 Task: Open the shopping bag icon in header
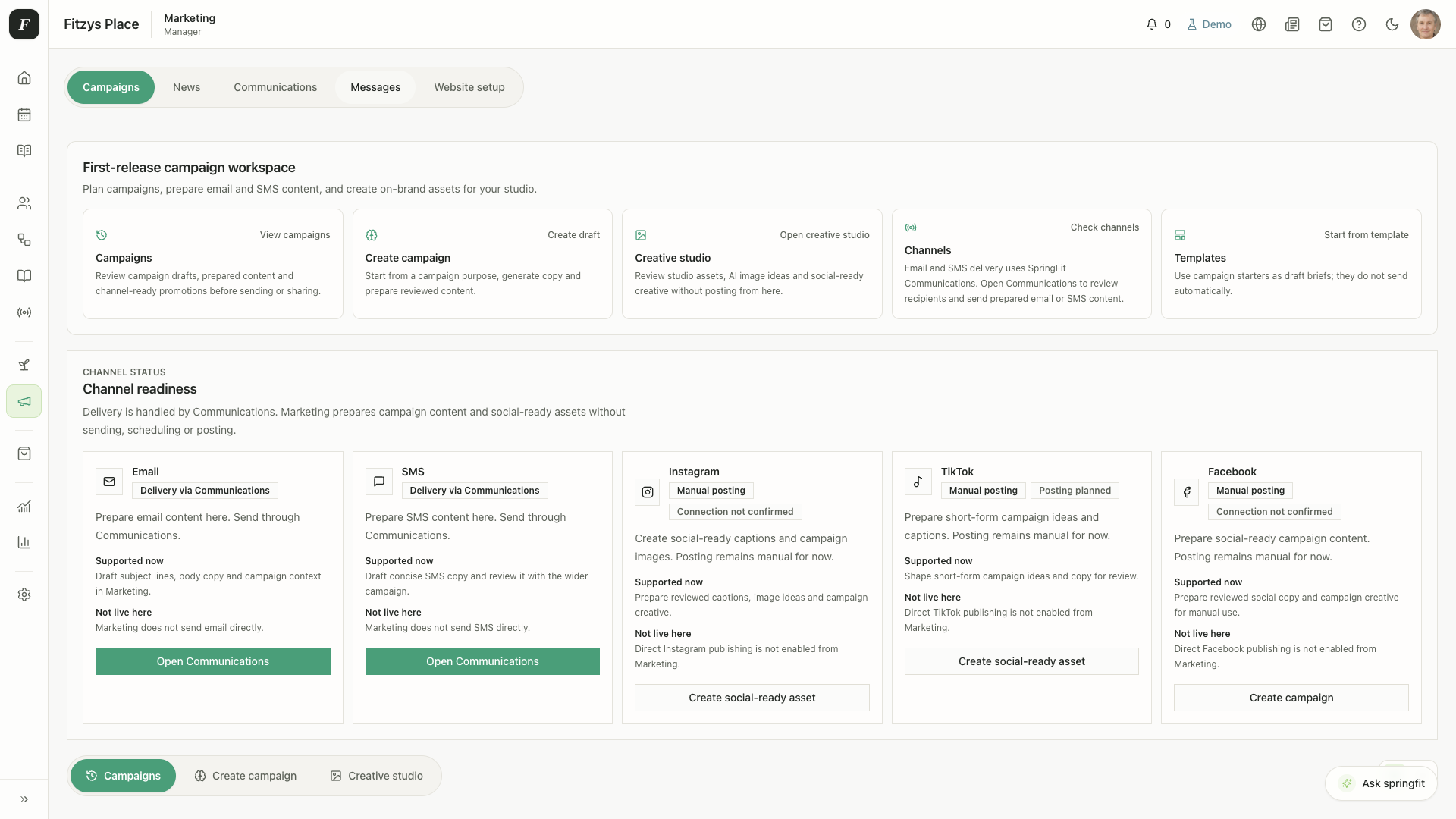click(1326, 24)
